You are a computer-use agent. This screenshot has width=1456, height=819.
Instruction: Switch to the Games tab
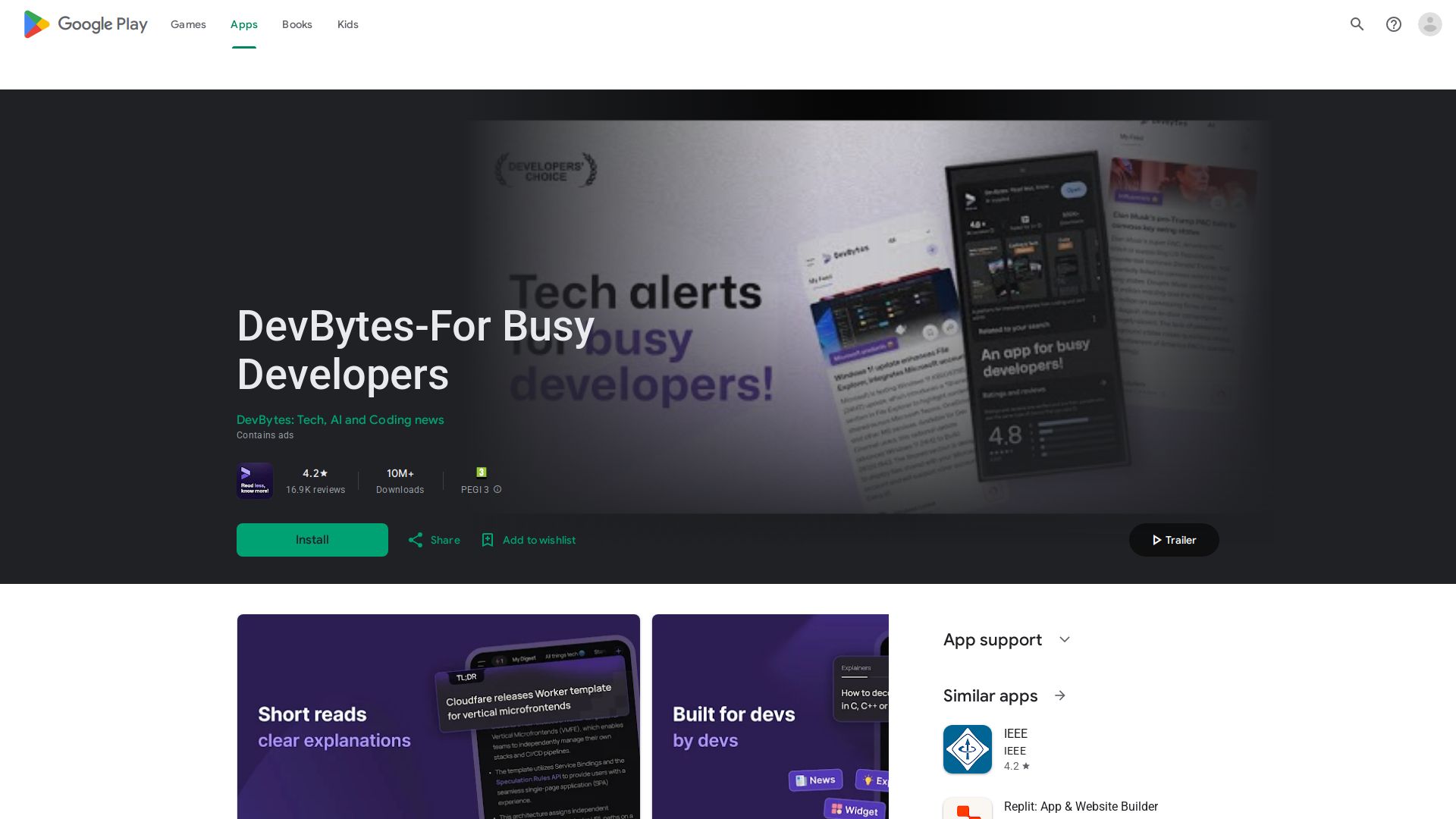click(x=187, y=24)
